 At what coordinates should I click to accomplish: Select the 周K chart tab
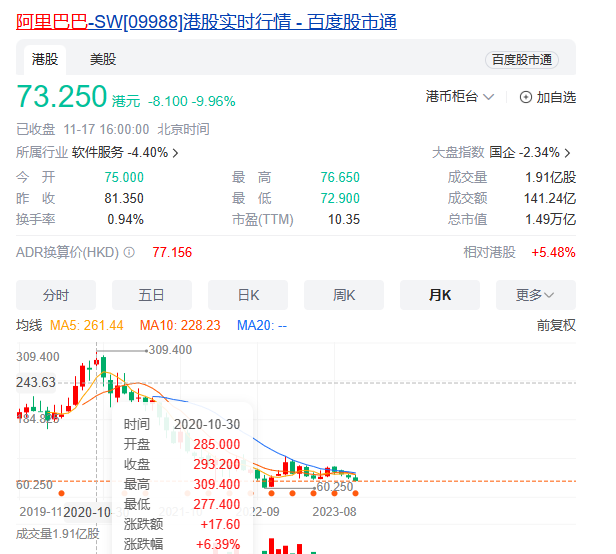tap(344, 295)
